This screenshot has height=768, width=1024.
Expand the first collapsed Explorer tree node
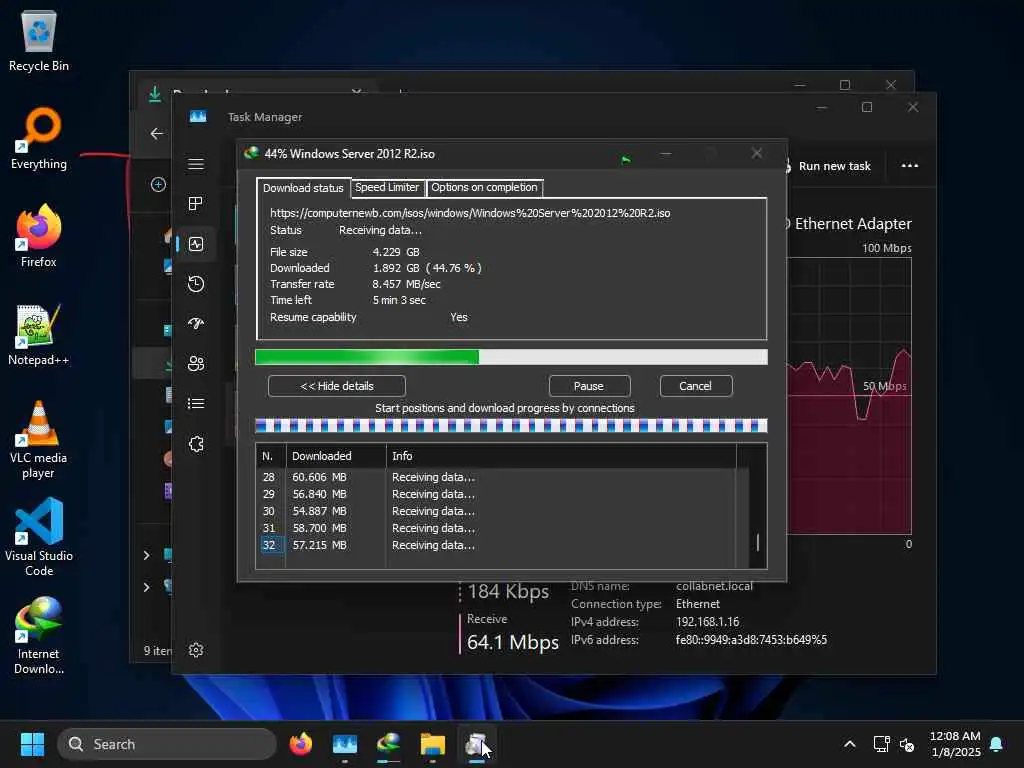point(146,555)
